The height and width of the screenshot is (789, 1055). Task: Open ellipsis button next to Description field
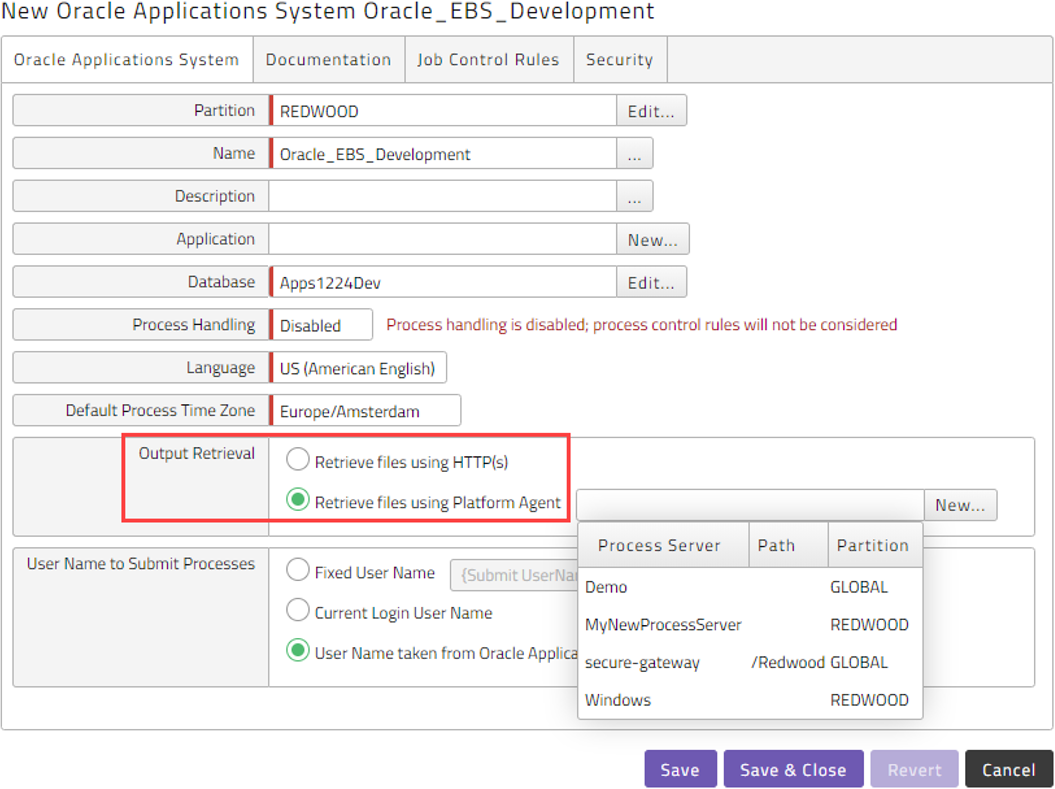(634, 197)
